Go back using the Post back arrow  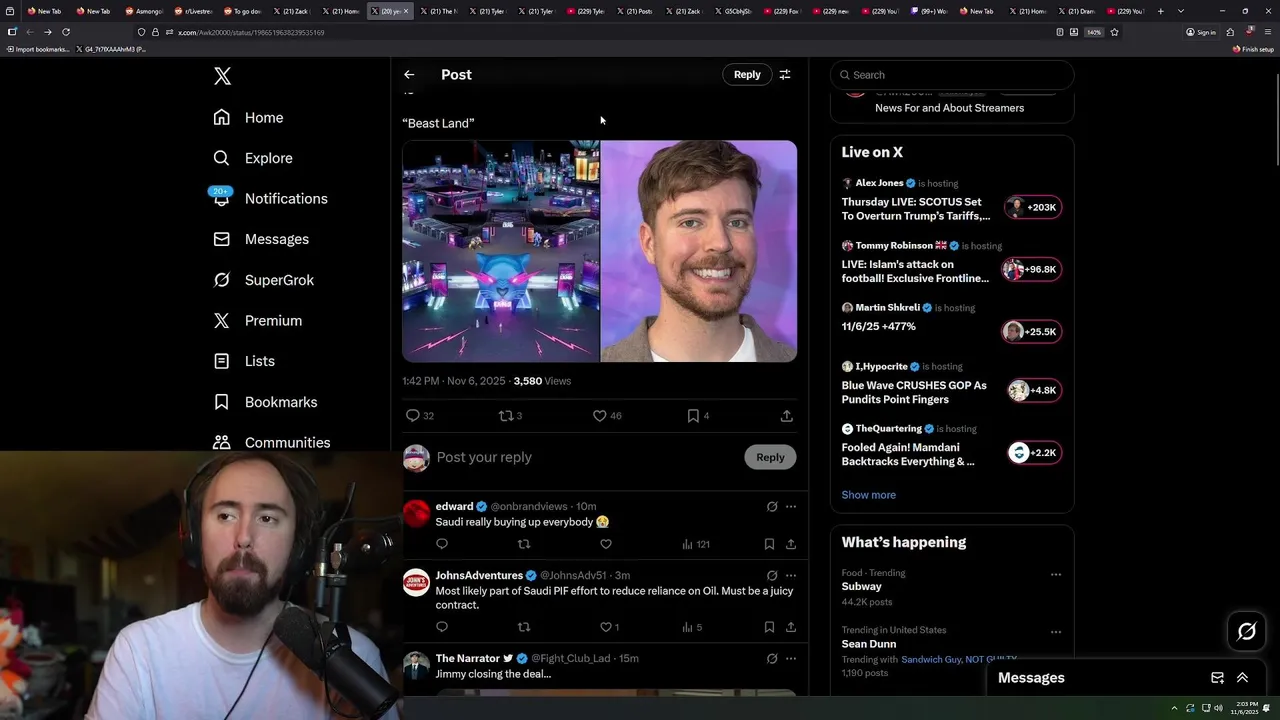pyautogui.click(x=409, y=75)
